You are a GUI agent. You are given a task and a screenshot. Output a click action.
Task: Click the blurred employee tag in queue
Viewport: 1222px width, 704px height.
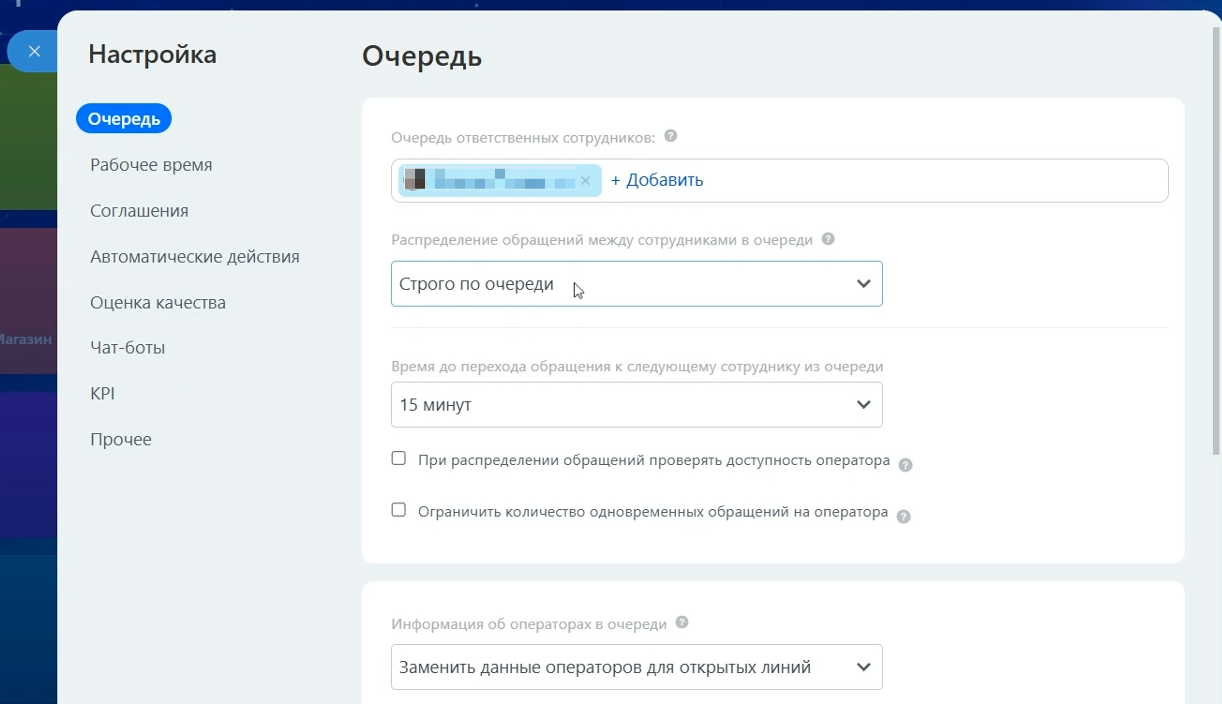(500, 181)
